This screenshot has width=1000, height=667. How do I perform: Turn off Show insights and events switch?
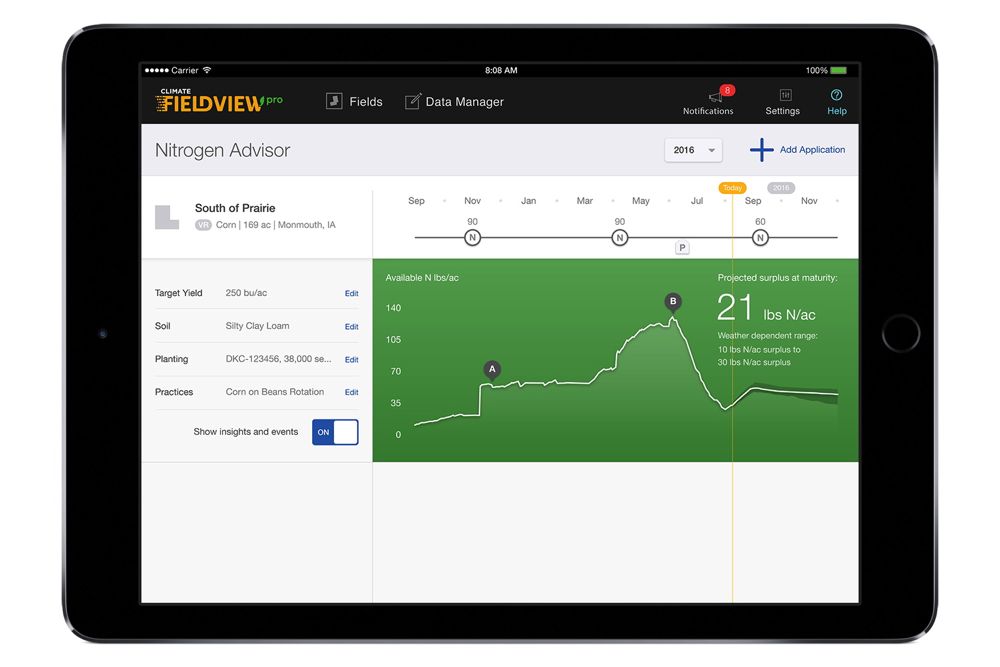point(335,432)
